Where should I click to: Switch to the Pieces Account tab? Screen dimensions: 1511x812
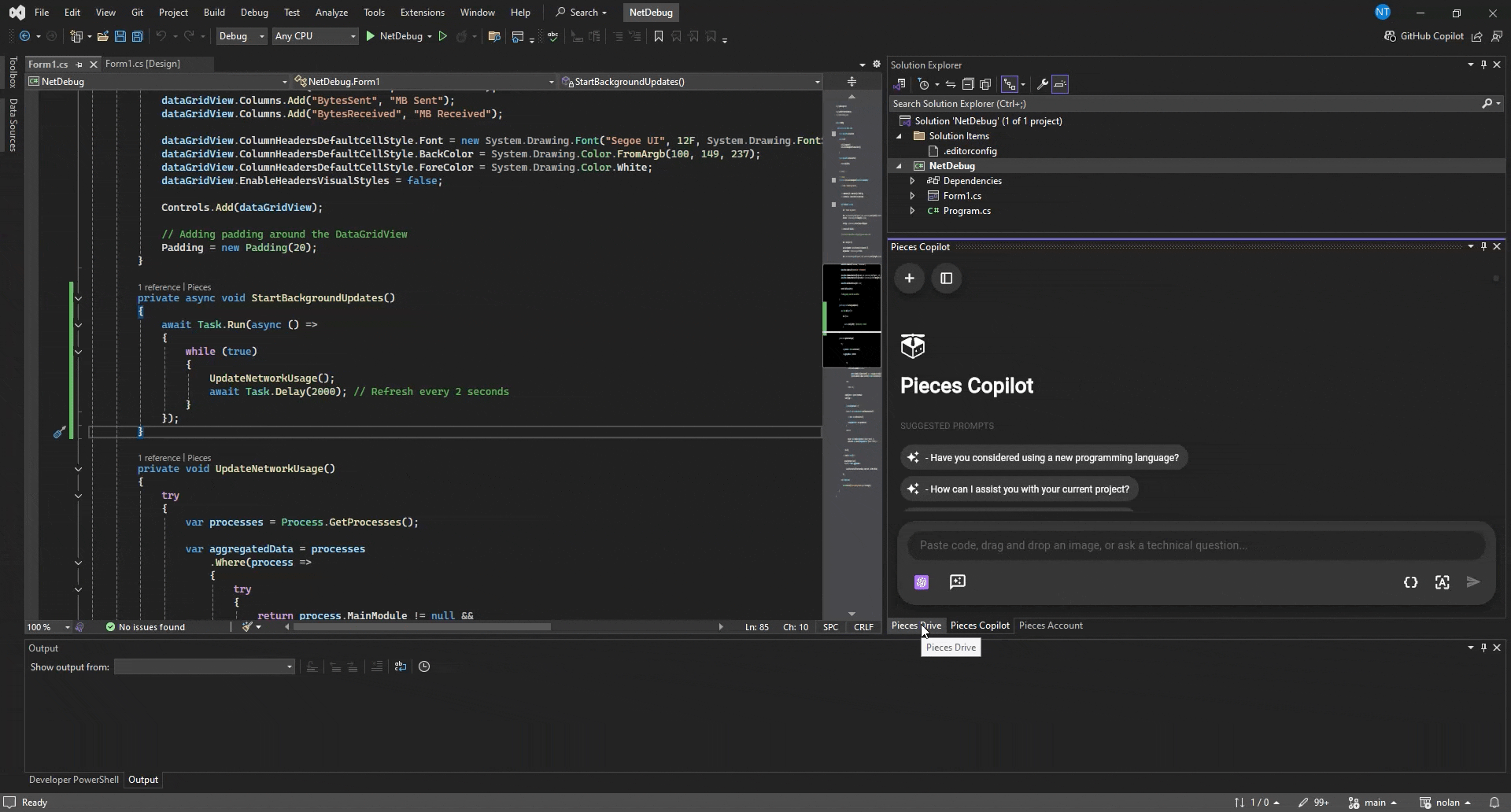(1051, 626)
